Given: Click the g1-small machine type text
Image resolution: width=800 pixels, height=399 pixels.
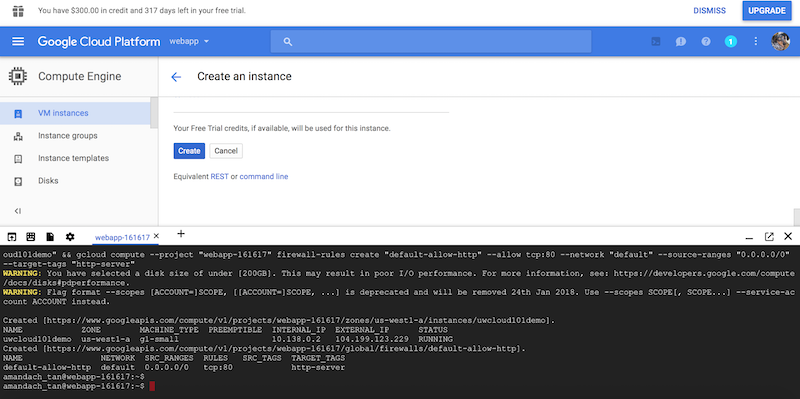Looking at the screenshot, I should click(159, 339).
